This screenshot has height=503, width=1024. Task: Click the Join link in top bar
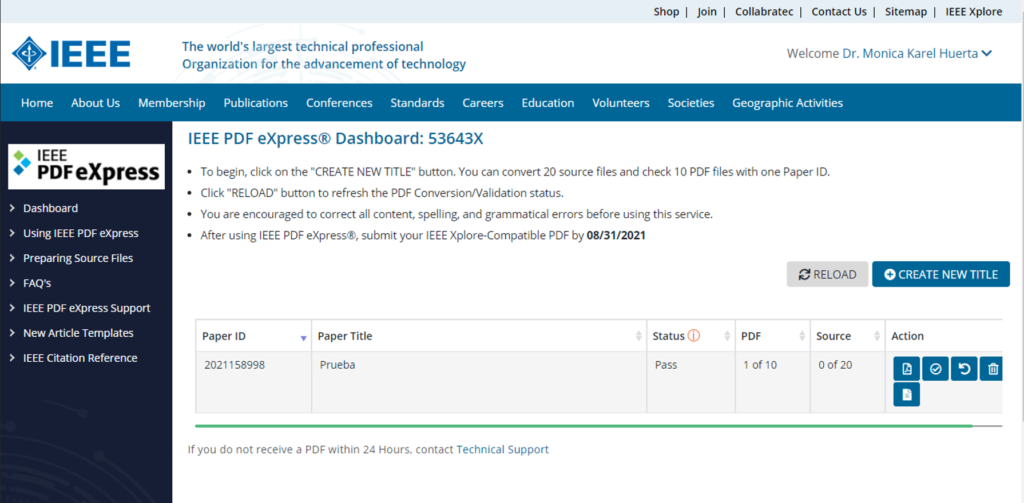[x=707, y=12]
